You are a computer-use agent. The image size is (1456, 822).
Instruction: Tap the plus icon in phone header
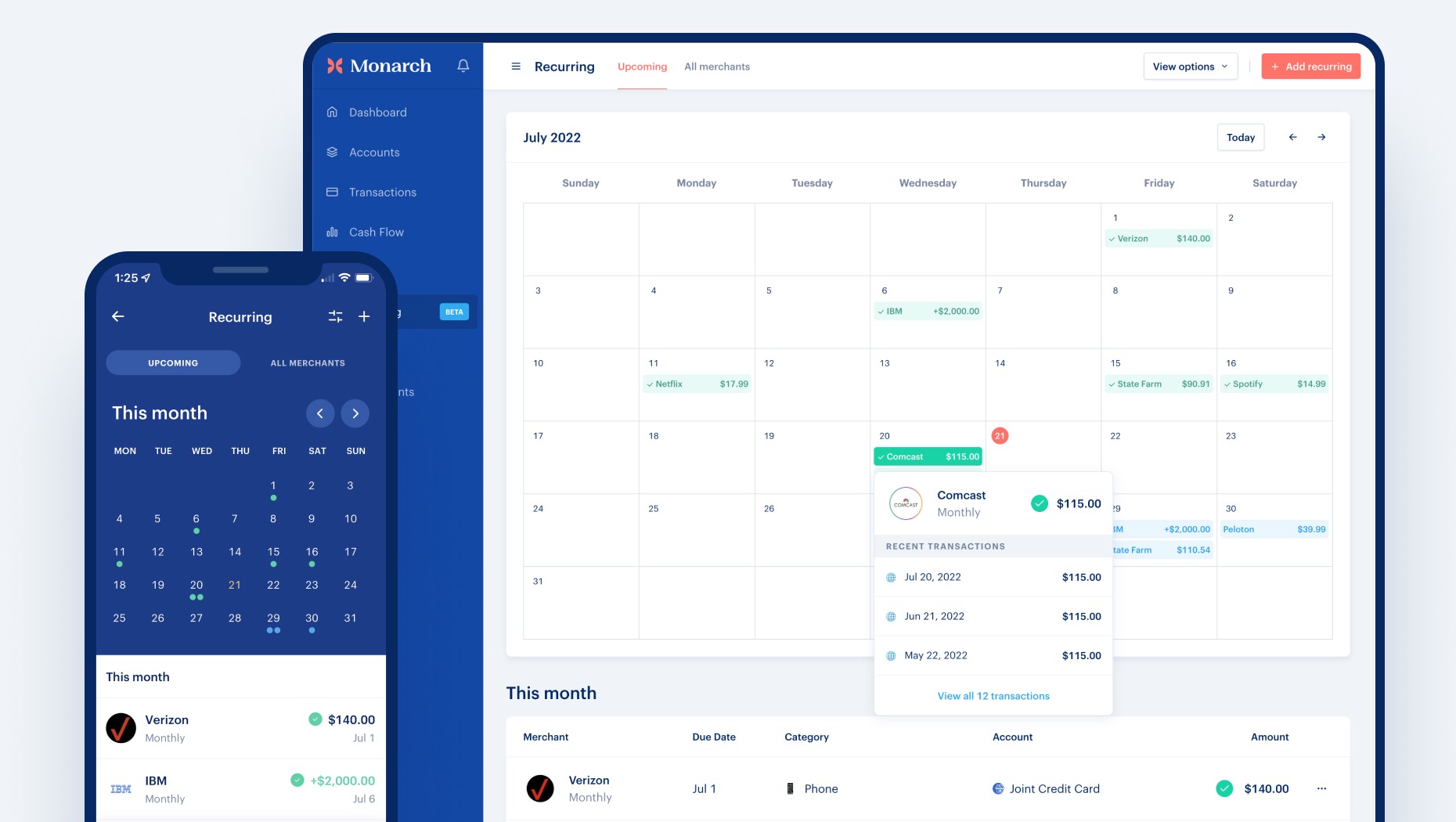pyautogui.click(x=364, y=316)
